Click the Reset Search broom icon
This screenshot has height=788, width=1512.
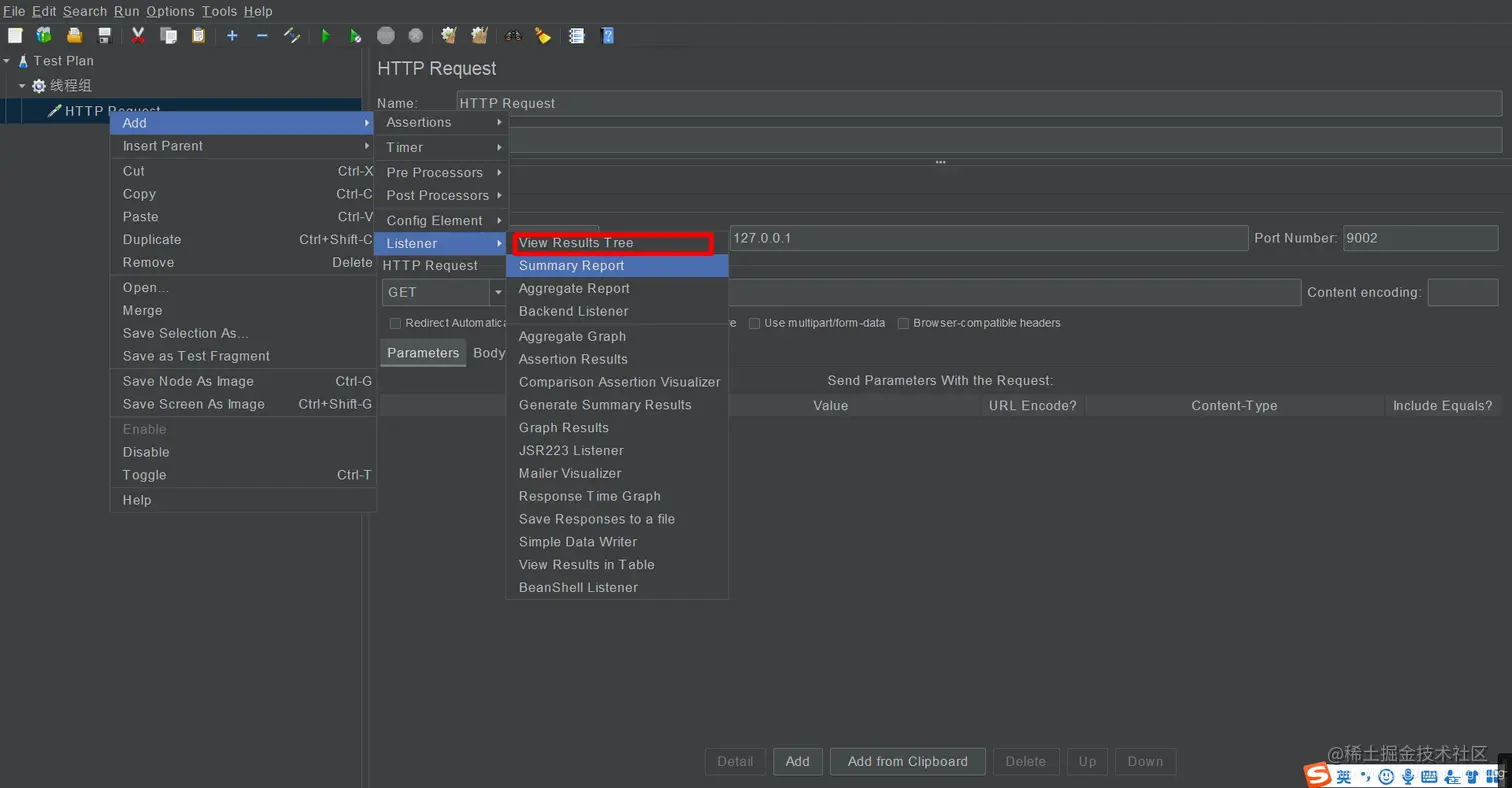pos(543,35)
